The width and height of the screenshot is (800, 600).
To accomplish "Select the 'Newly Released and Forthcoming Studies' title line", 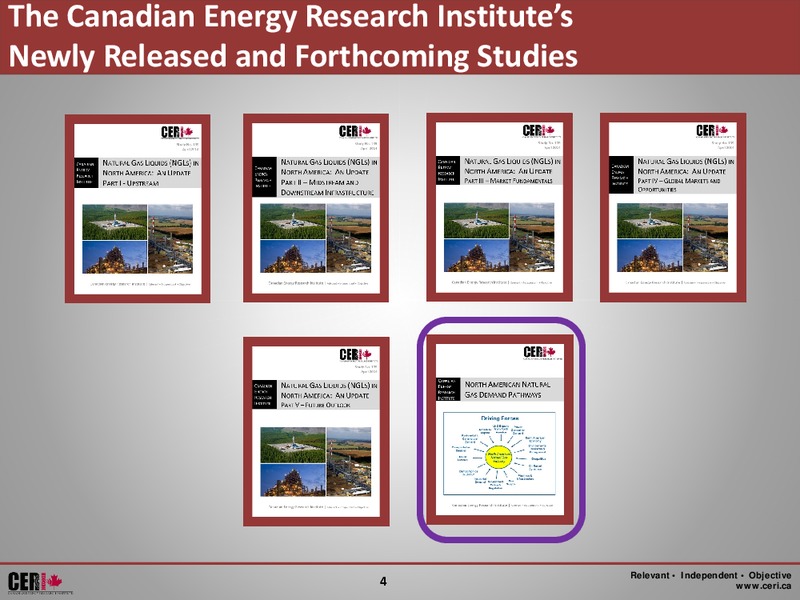I will (x=293, y=56).
